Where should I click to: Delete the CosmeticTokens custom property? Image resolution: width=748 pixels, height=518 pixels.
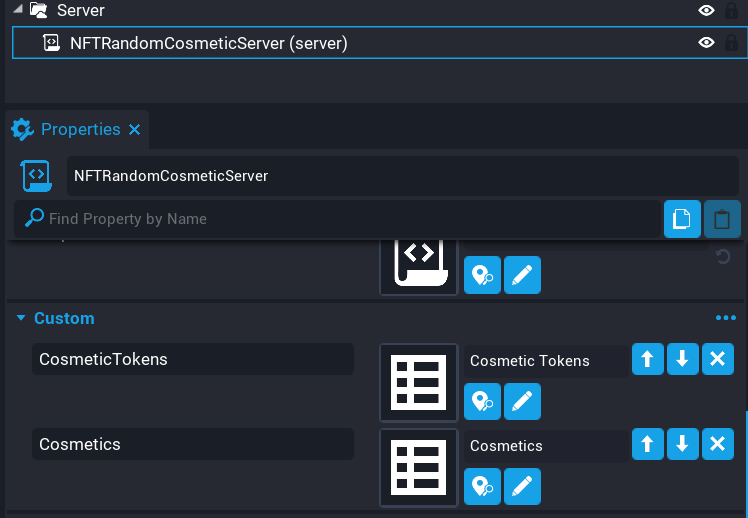717,360
